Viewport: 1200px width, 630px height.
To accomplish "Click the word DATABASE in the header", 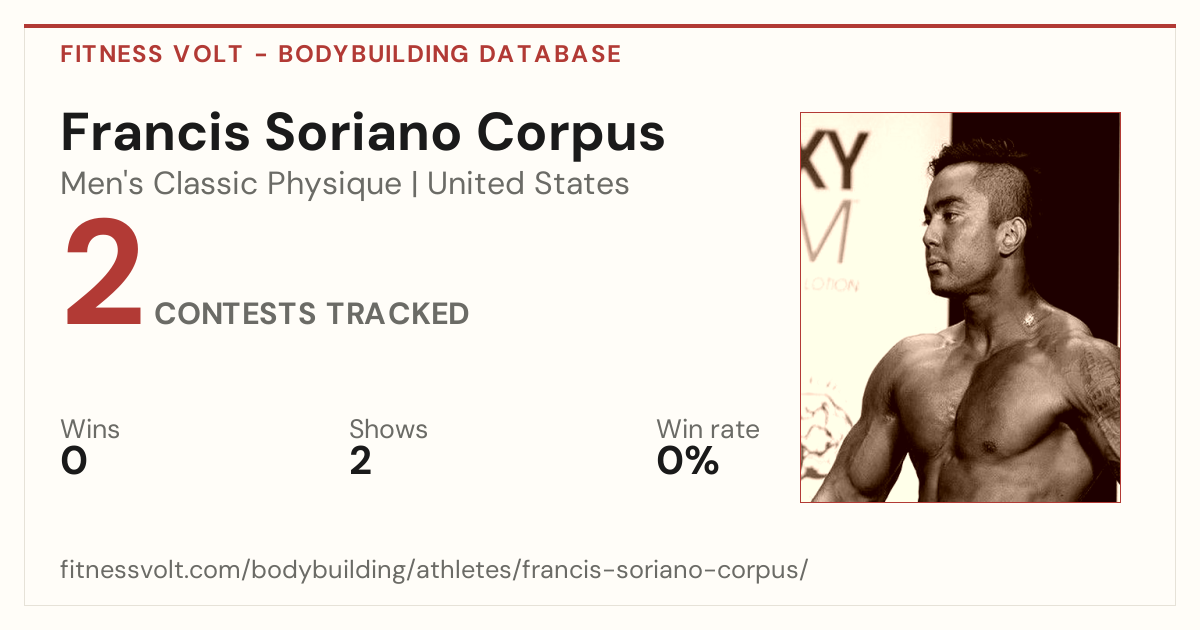I will coord(550,54).
